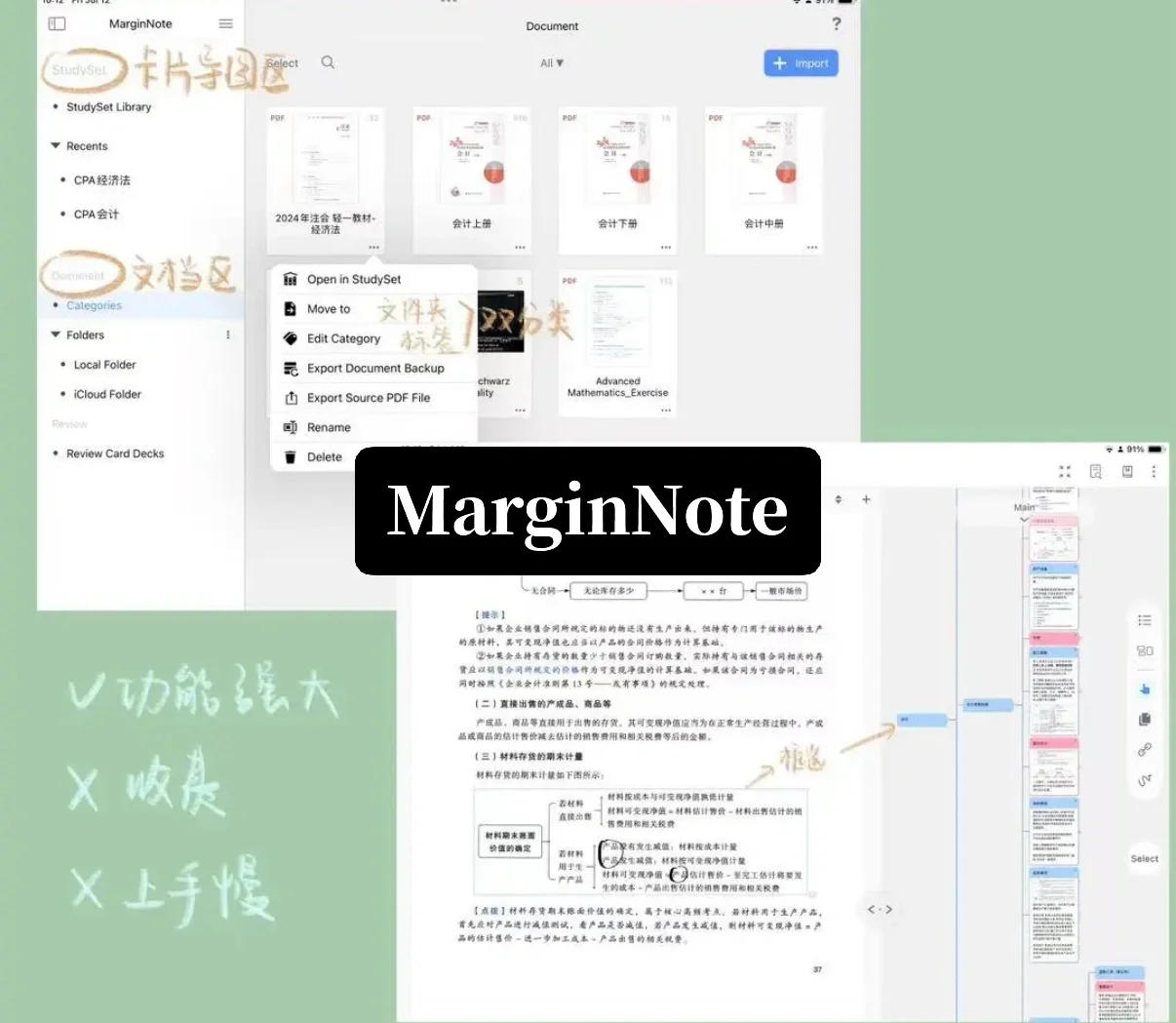1176x1023 pixels.
Task: Open the vertical three-dot menu in study window
Action: [1154, 471]
